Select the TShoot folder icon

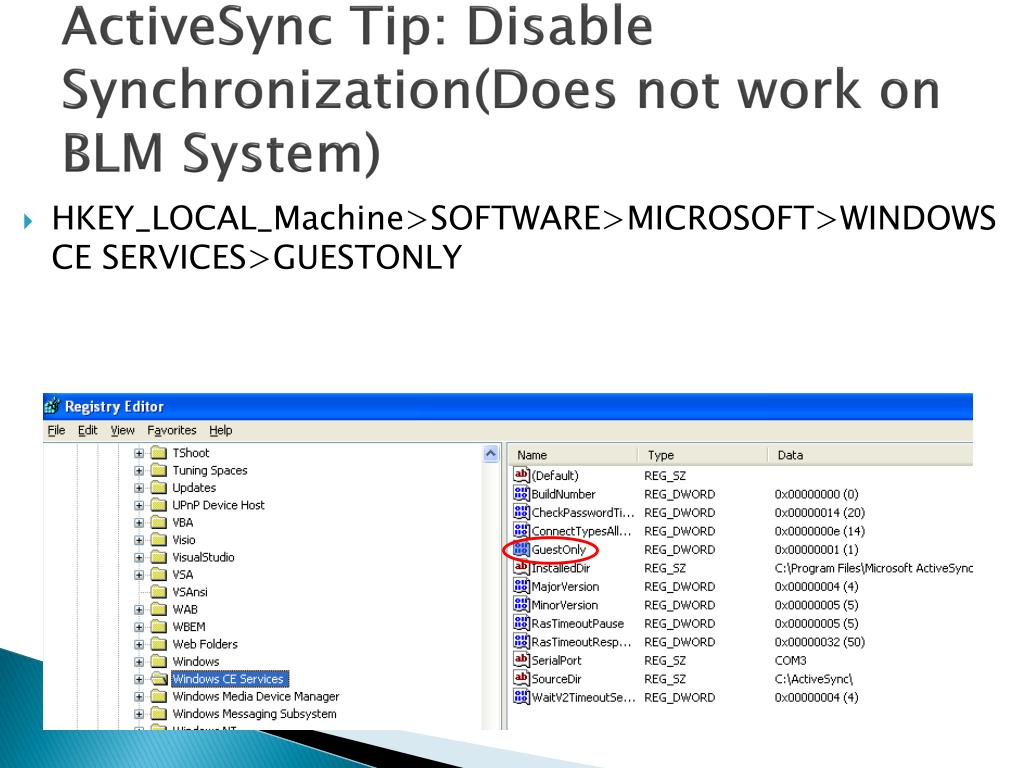[x=159, y=453]
